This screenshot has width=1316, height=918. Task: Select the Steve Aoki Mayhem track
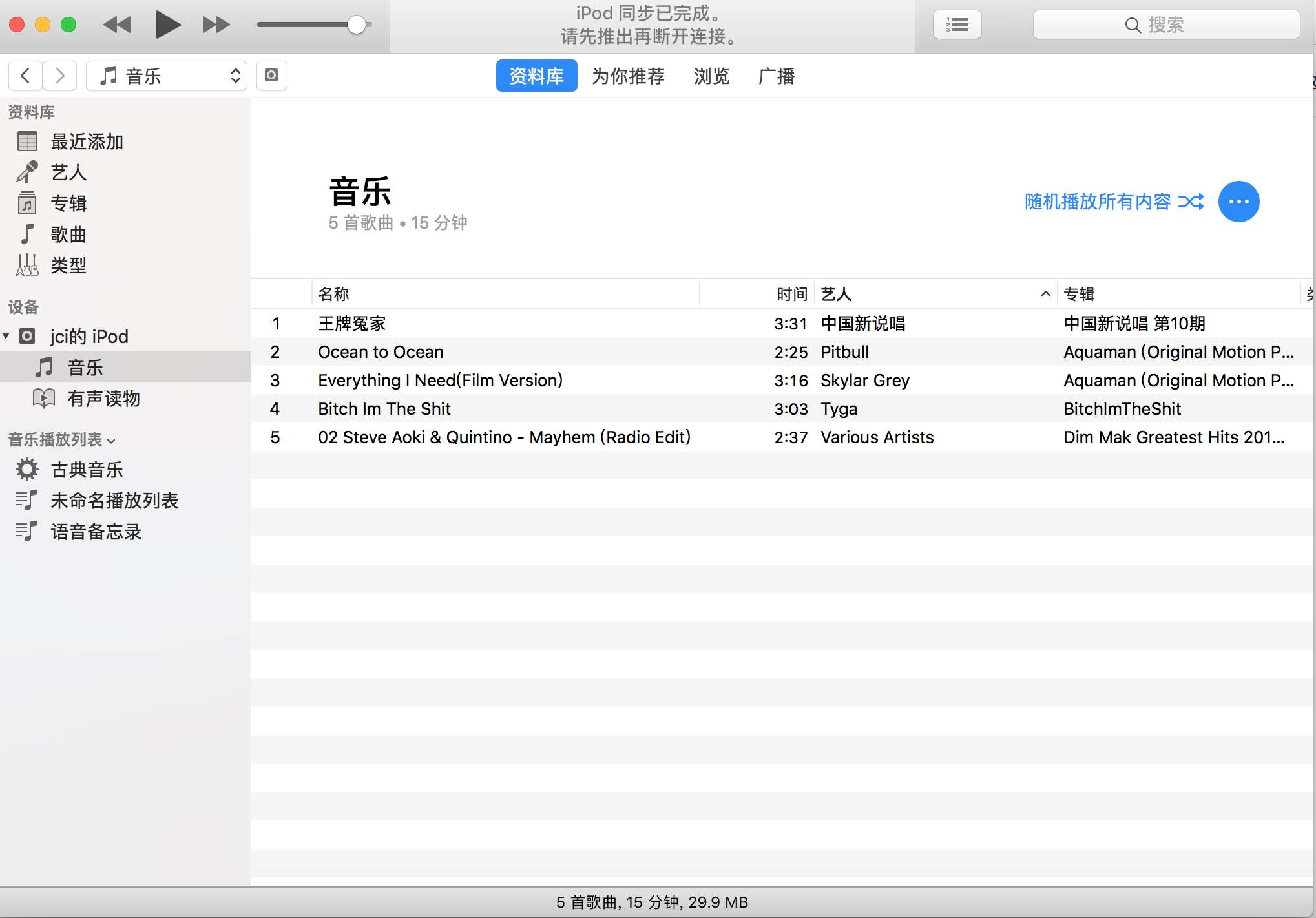[x=504, y=437]
